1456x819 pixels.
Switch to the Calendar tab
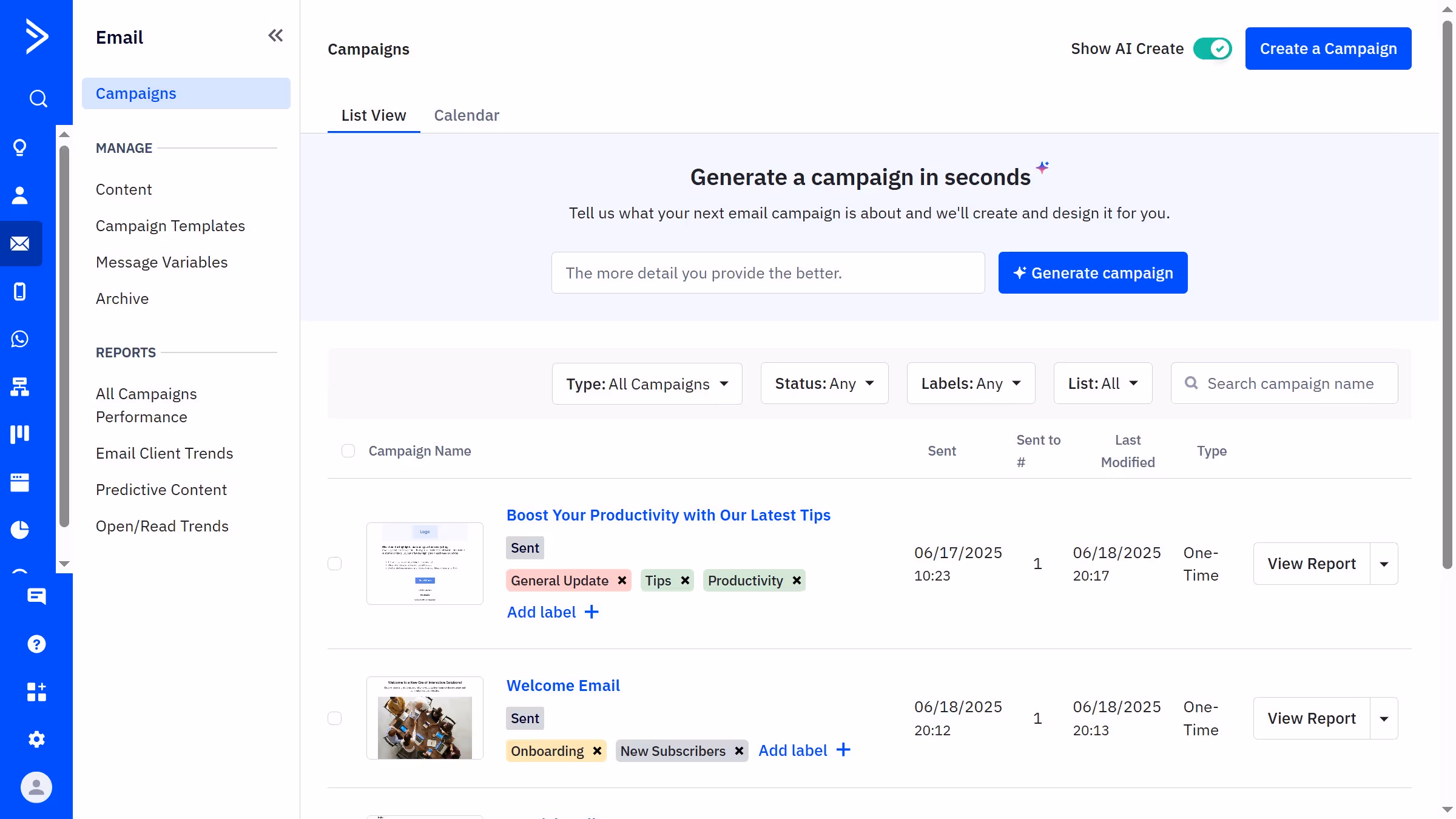coord(466,115)
